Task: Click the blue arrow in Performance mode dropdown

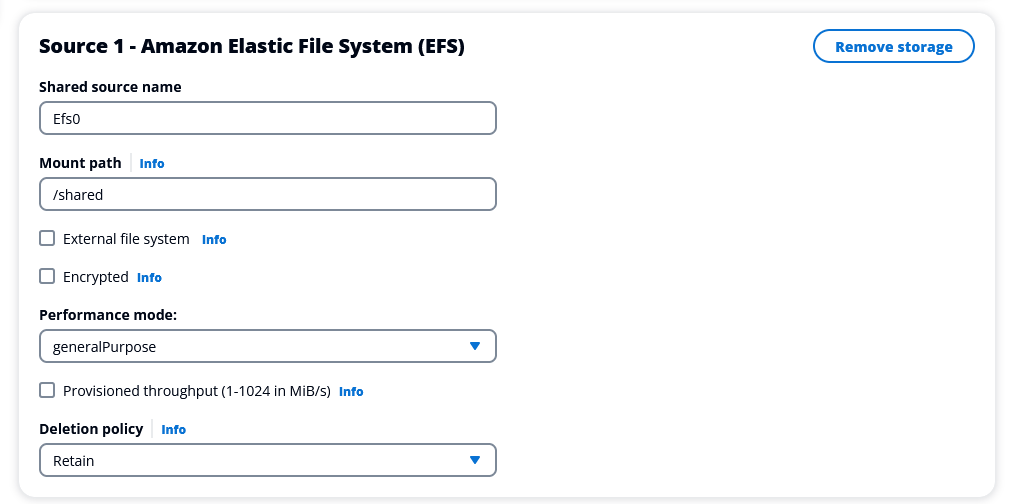Action: pos(475,346)
